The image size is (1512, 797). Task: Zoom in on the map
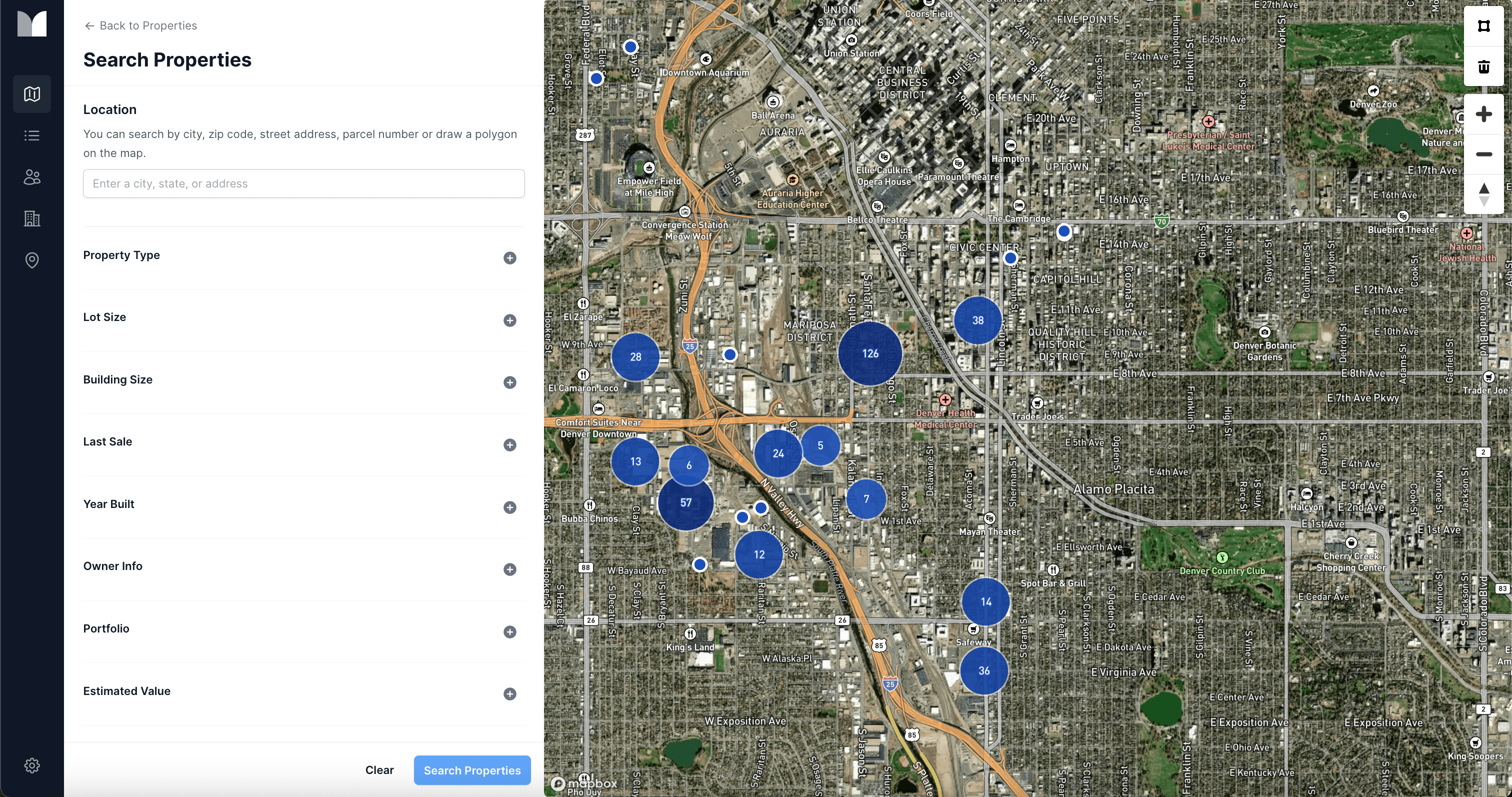click(1484, 114)
